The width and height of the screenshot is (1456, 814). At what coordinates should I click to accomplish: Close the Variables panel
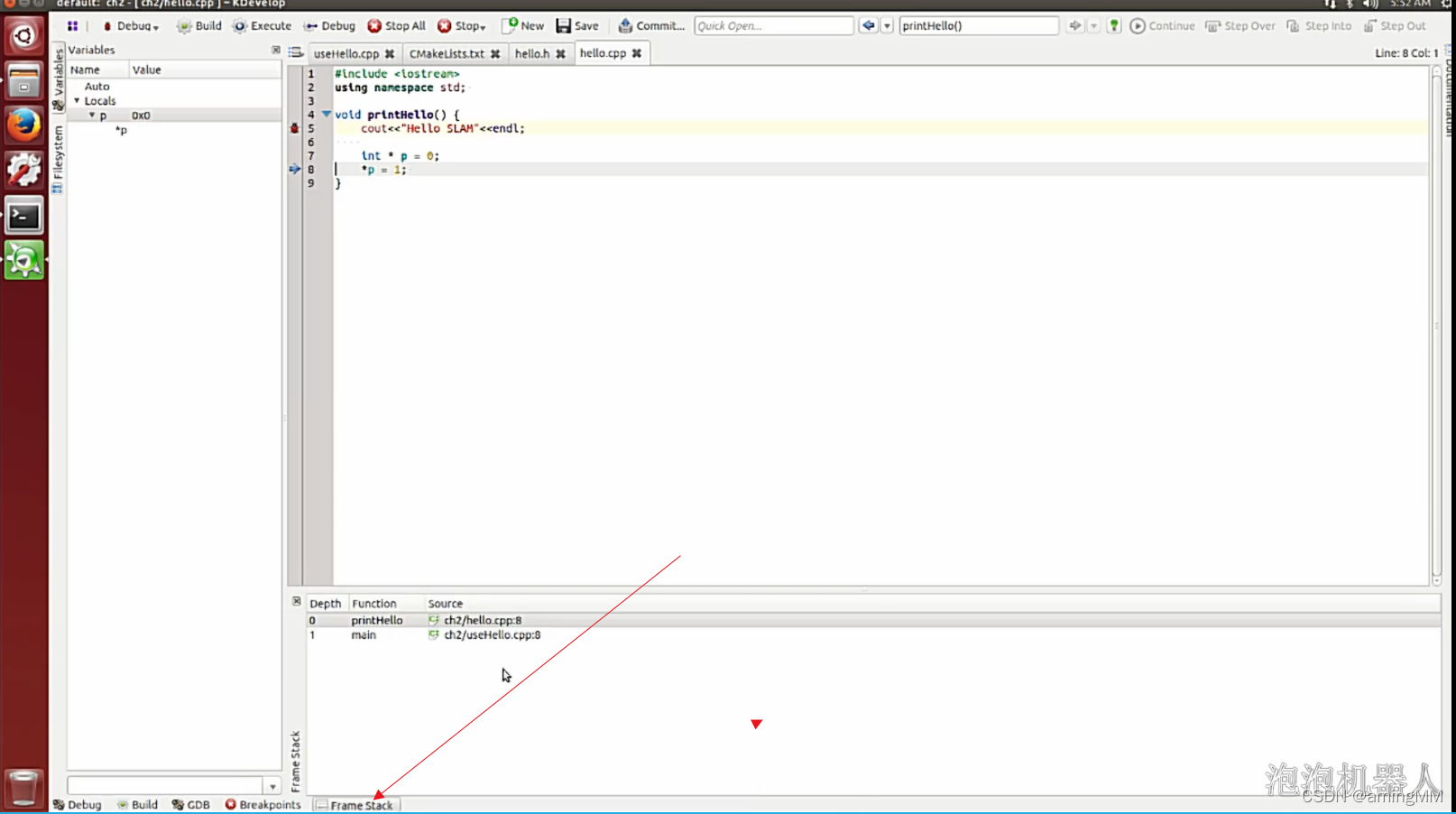[x=276, y=50]
